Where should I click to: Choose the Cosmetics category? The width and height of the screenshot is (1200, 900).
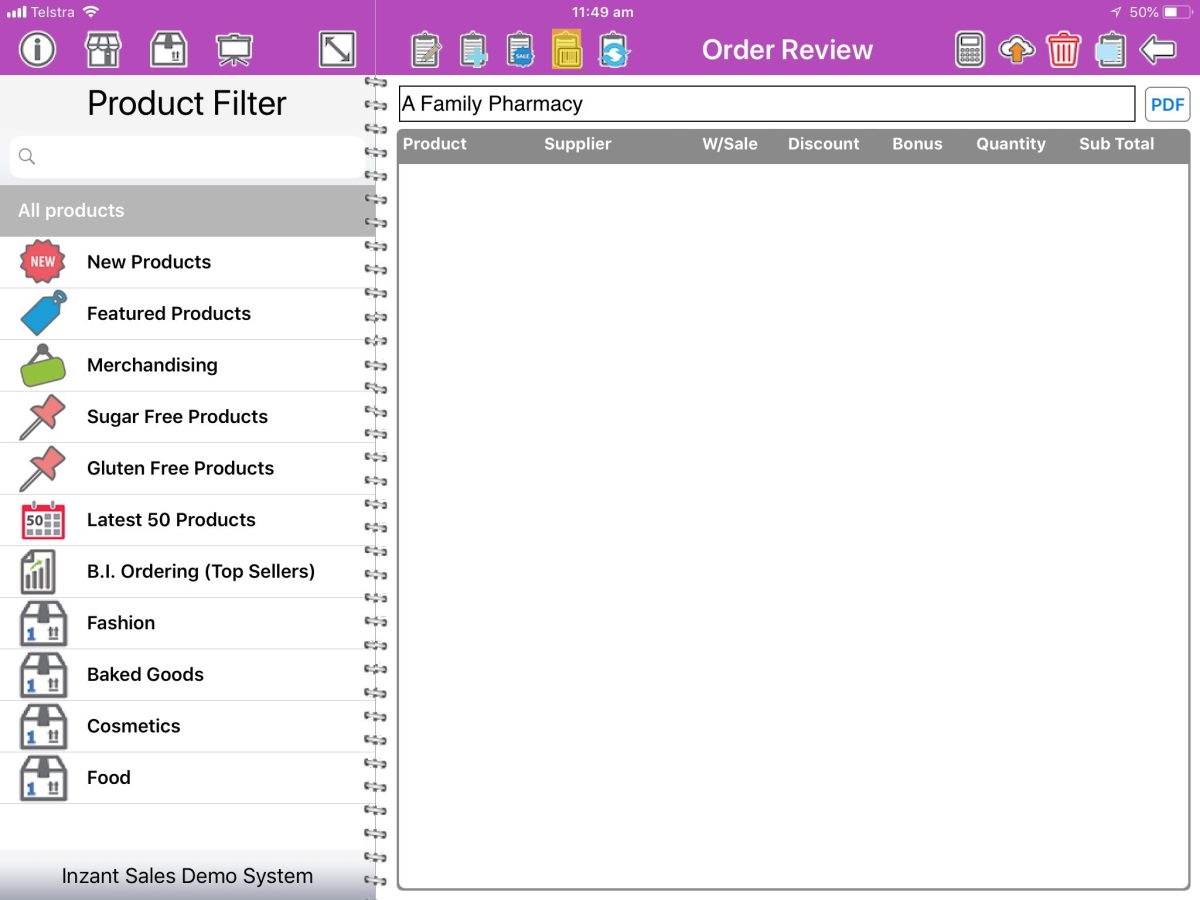coord(187,726)
